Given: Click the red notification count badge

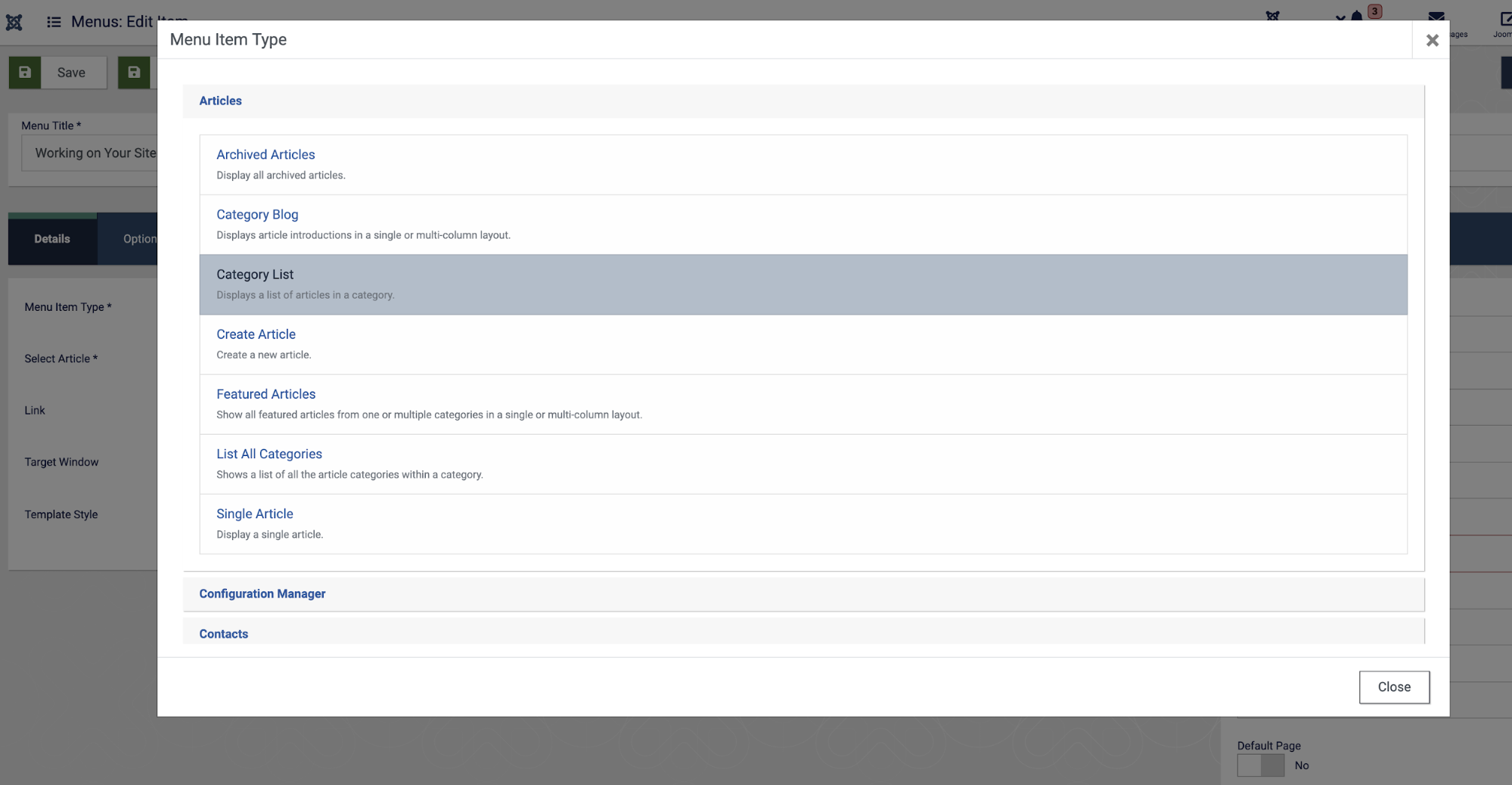Looking at the screenshot, I should click(1375, 11).
